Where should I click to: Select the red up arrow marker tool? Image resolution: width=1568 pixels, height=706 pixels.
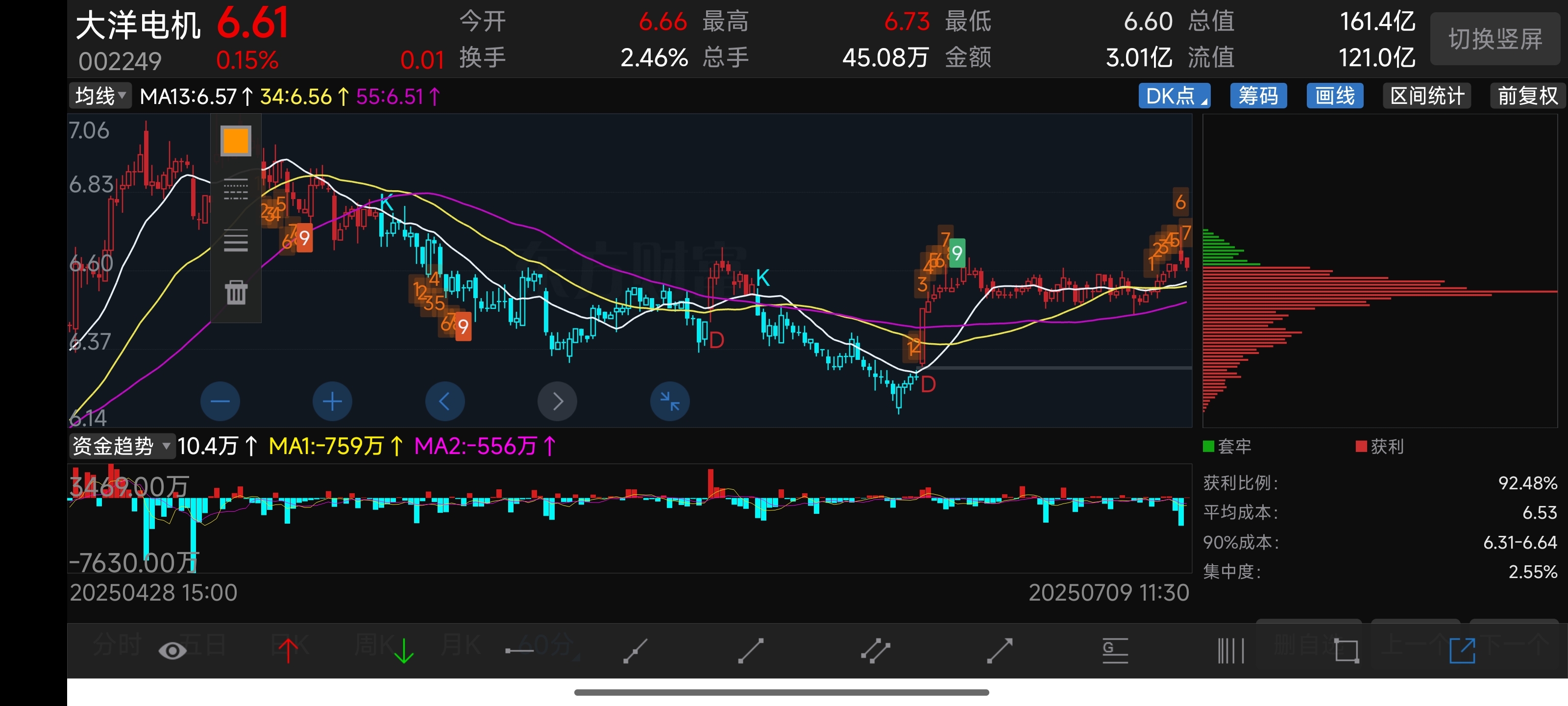click(288, 651)
